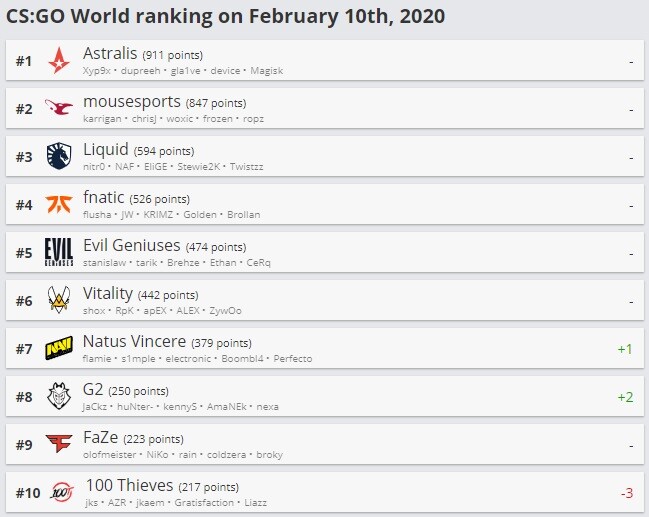Screen dimensions: 649x517
Task: Click the Astralis team logo
Action: pos(59,60)
